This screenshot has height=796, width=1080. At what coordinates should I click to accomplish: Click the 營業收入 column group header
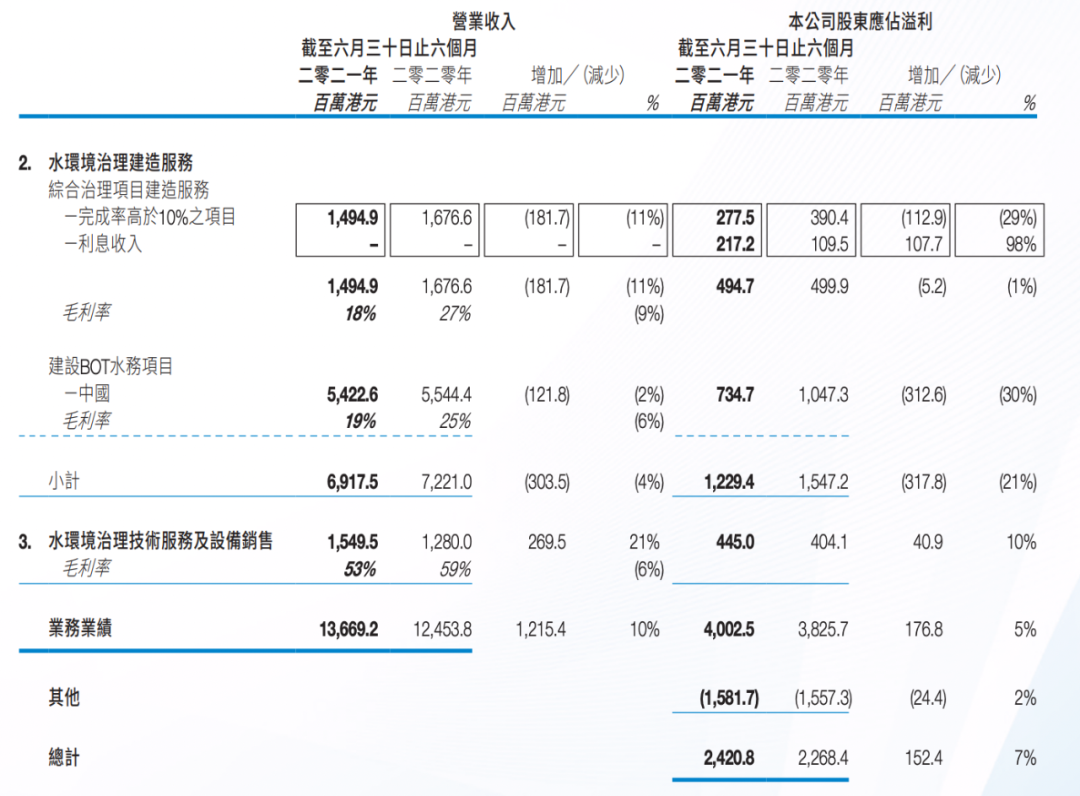click(483, 20)
